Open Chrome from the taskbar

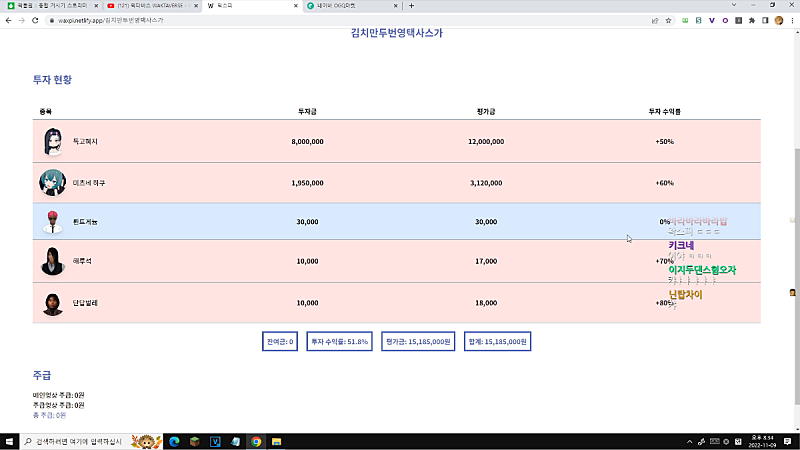coord(256,441)
